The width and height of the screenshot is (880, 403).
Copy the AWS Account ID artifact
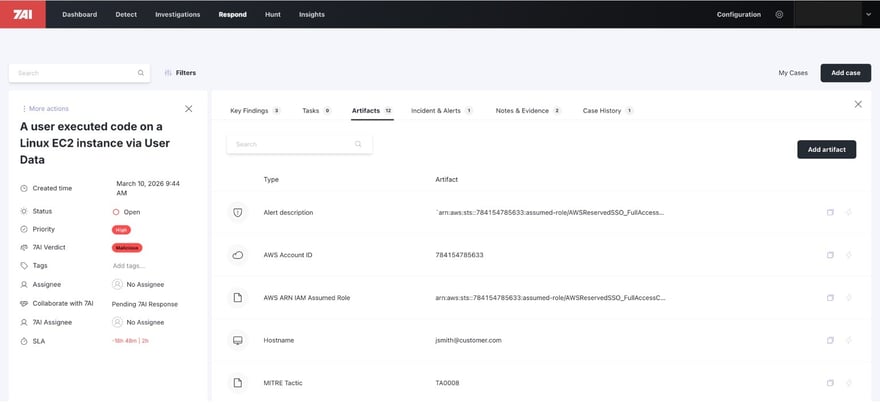[830, 255]
